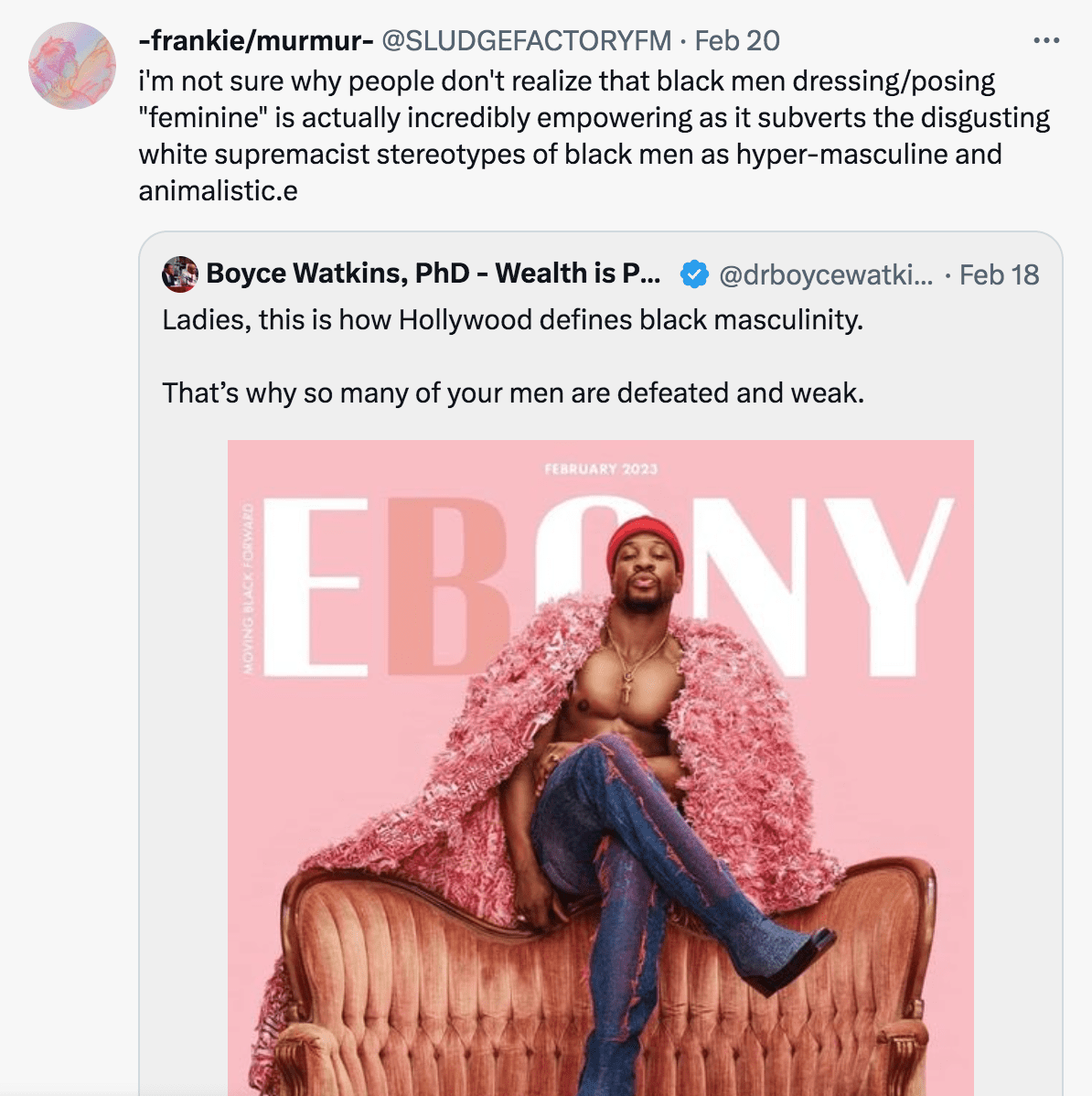Click the blue verified badge icon
The width and height of the screenshot is (1092, 1096).
[694, 274]
